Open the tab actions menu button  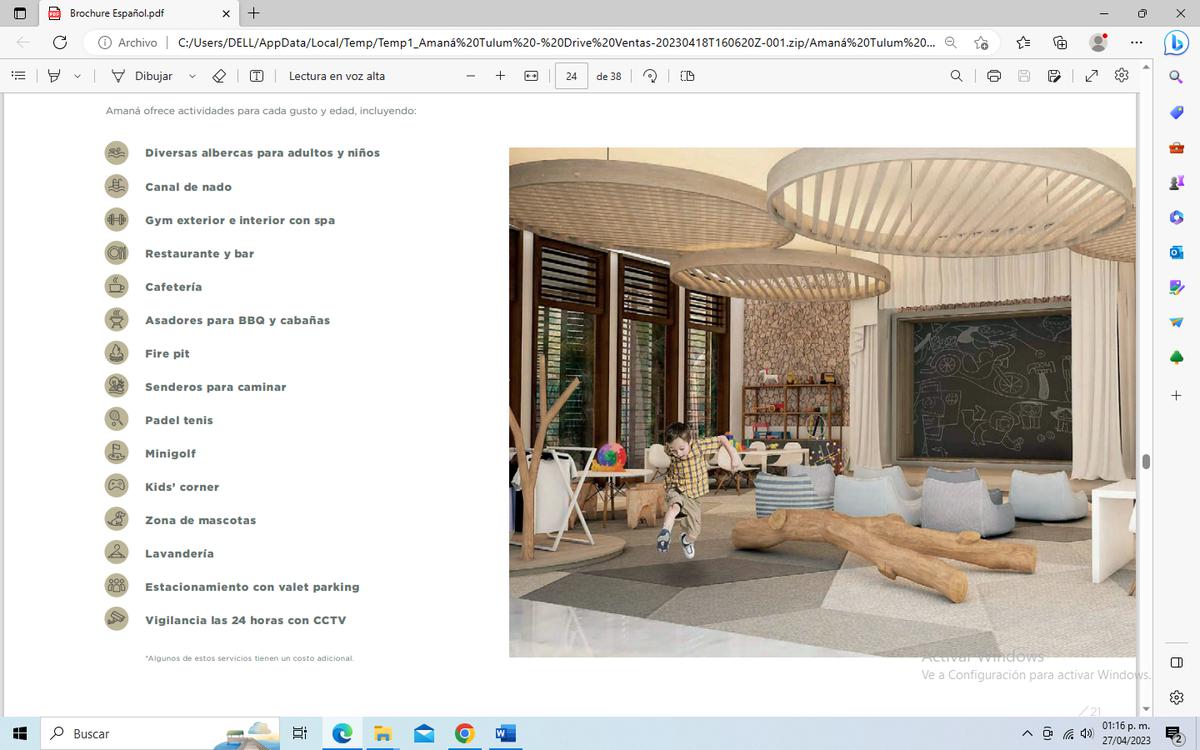[x=20, y=14]
